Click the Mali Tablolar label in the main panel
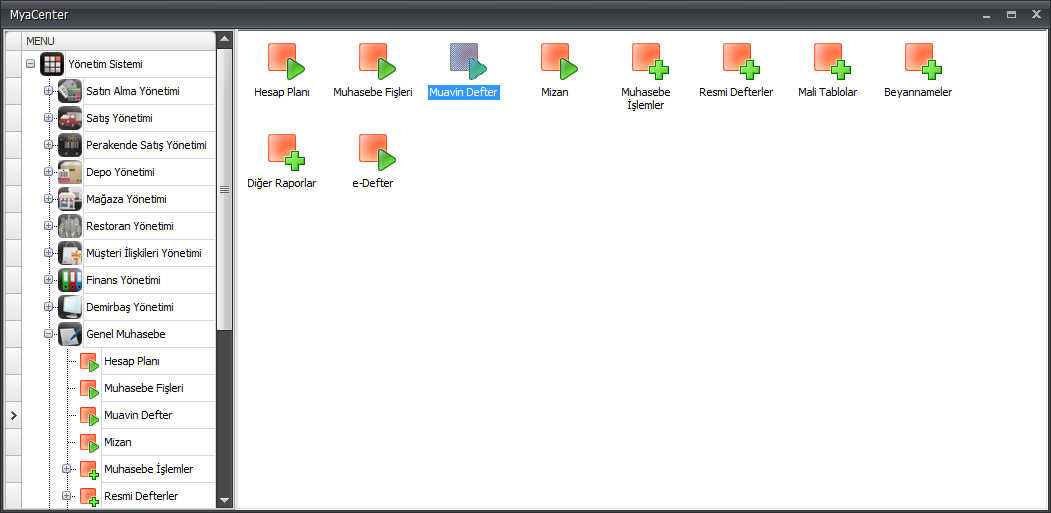This screenshot has width=1051, height=513. [828, 93]
